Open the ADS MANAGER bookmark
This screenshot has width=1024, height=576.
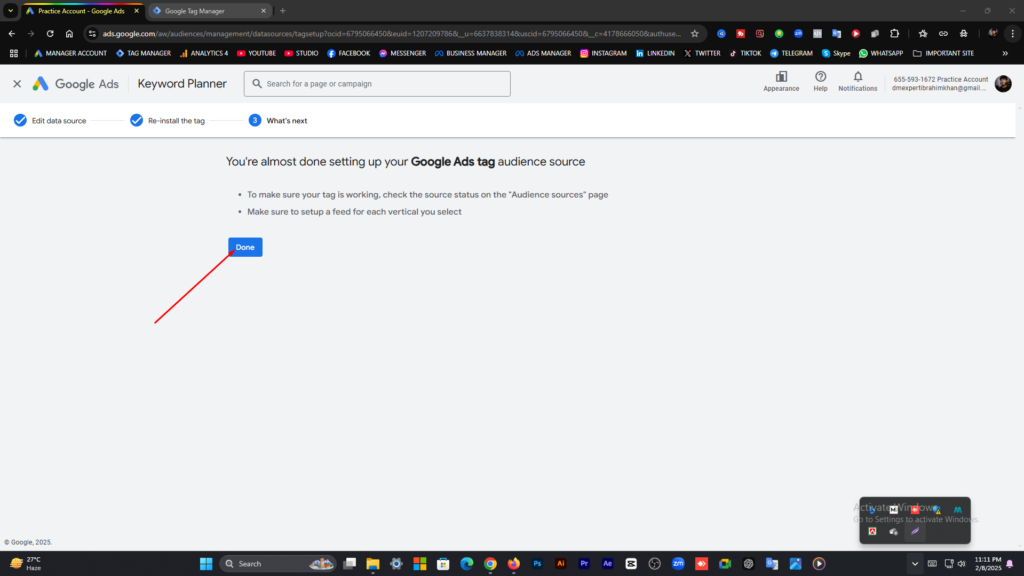coord(543,54)
